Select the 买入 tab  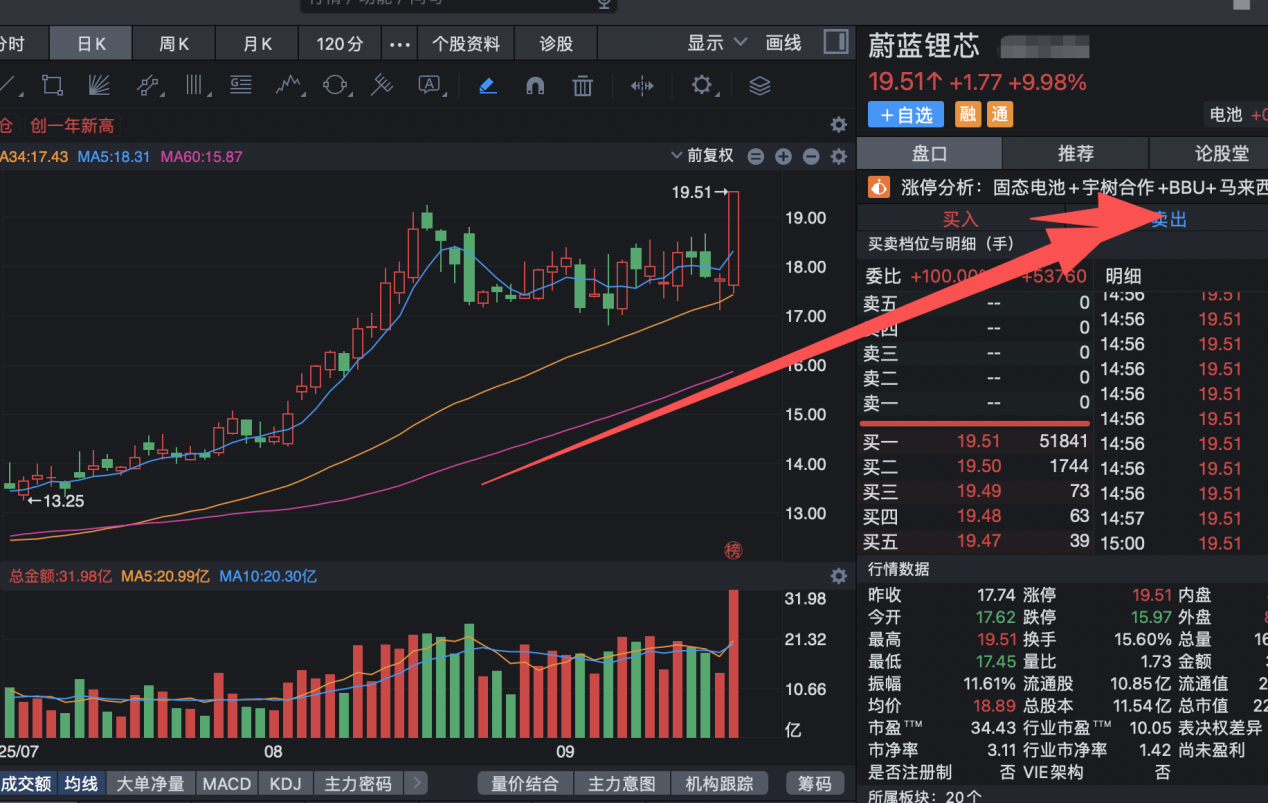pos(961,219)
